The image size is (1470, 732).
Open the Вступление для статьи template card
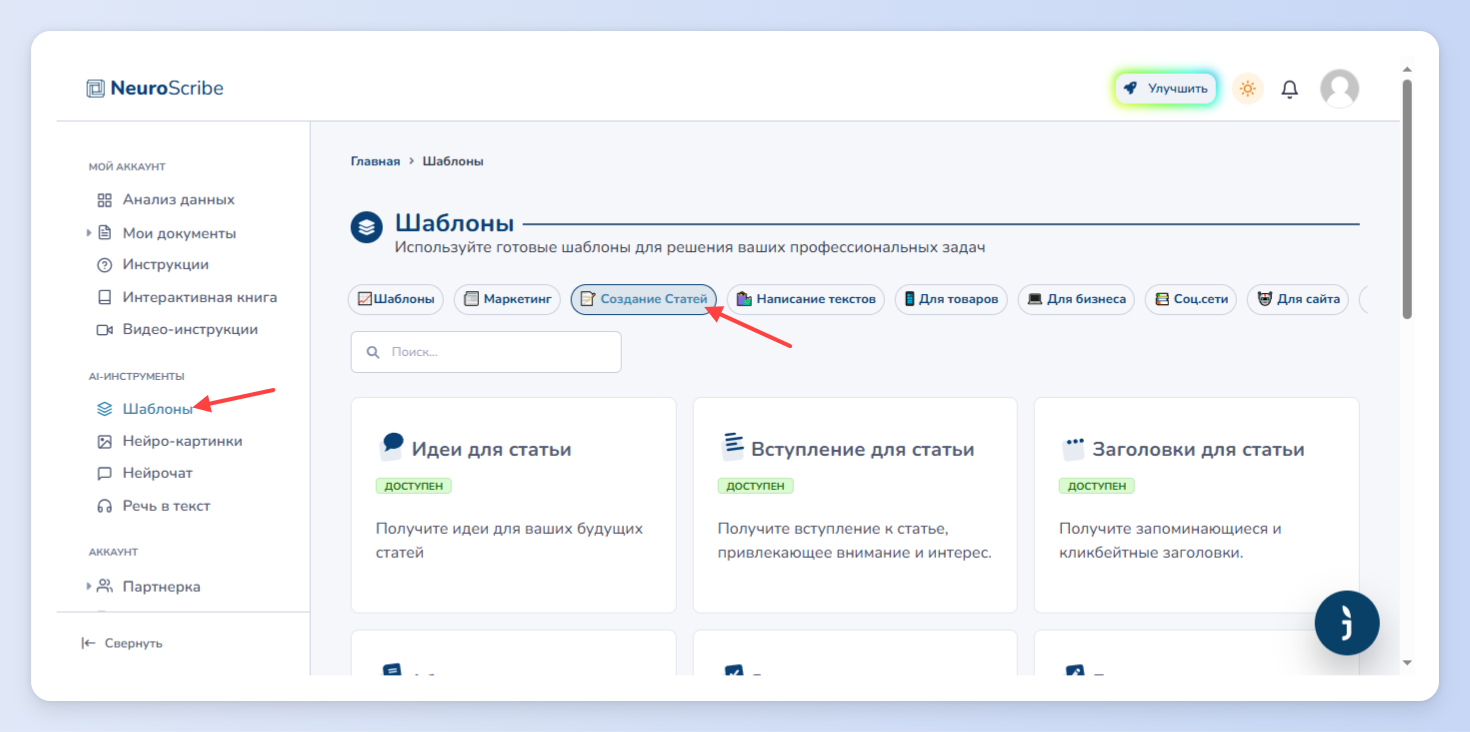point(855,505)
